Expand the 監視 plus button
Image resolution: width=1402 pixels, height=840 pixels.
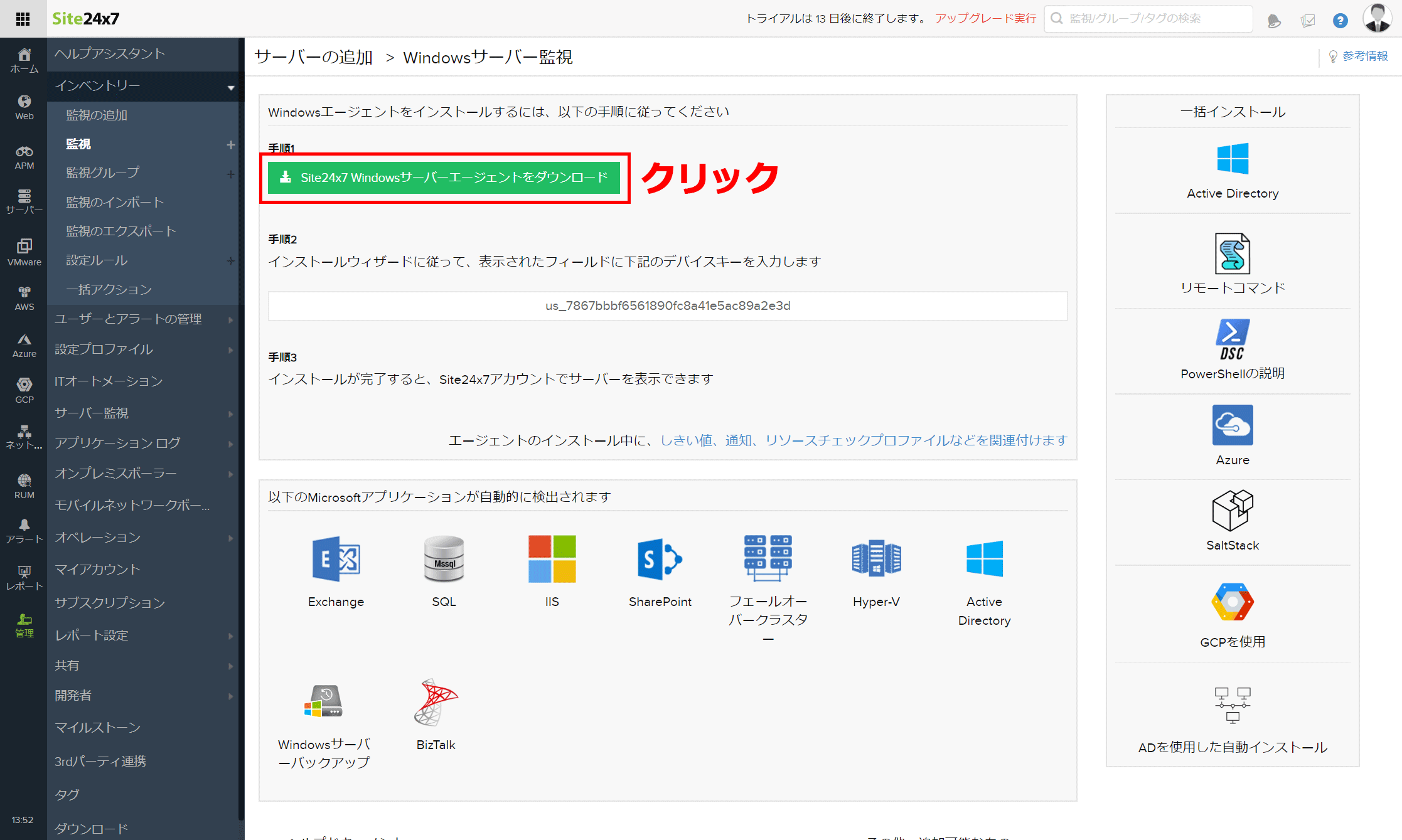[230, 145]
